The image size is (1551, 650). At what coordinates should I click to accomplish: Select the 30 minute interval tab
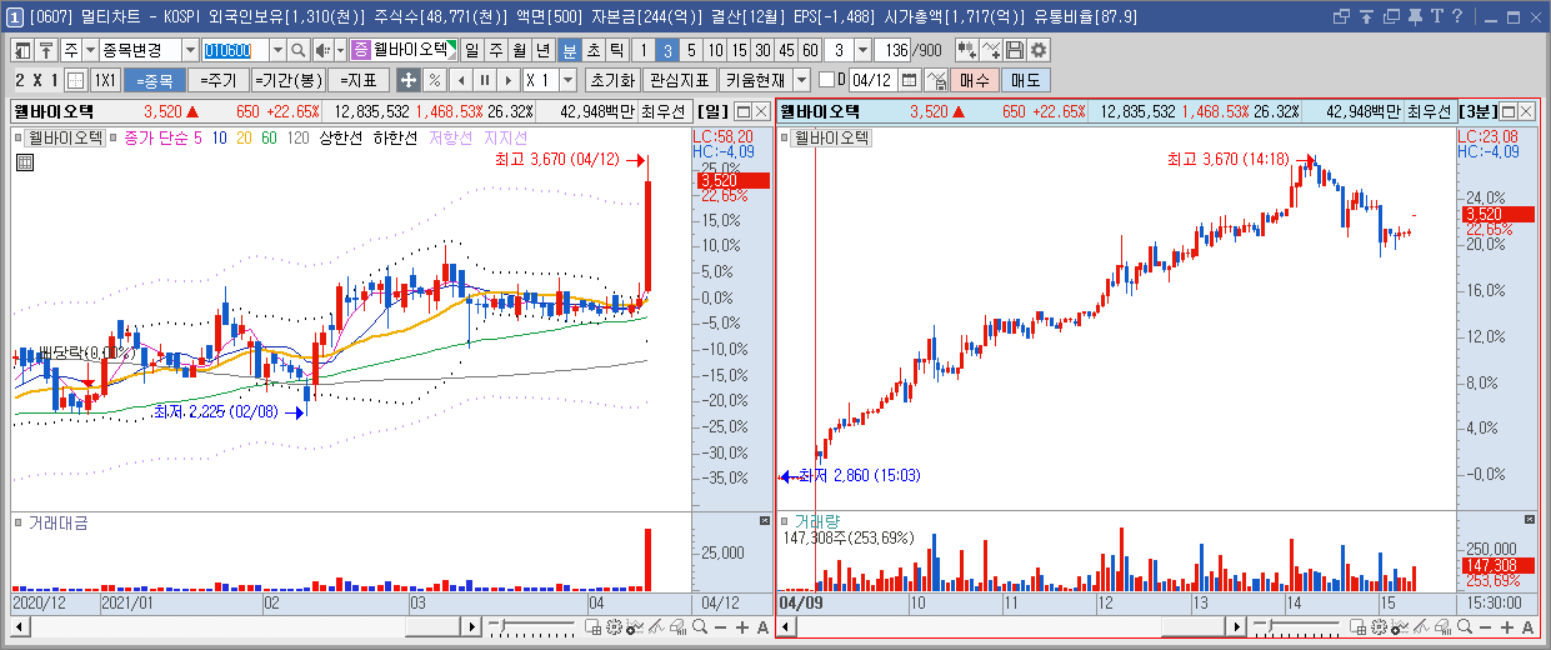[762, 50]
